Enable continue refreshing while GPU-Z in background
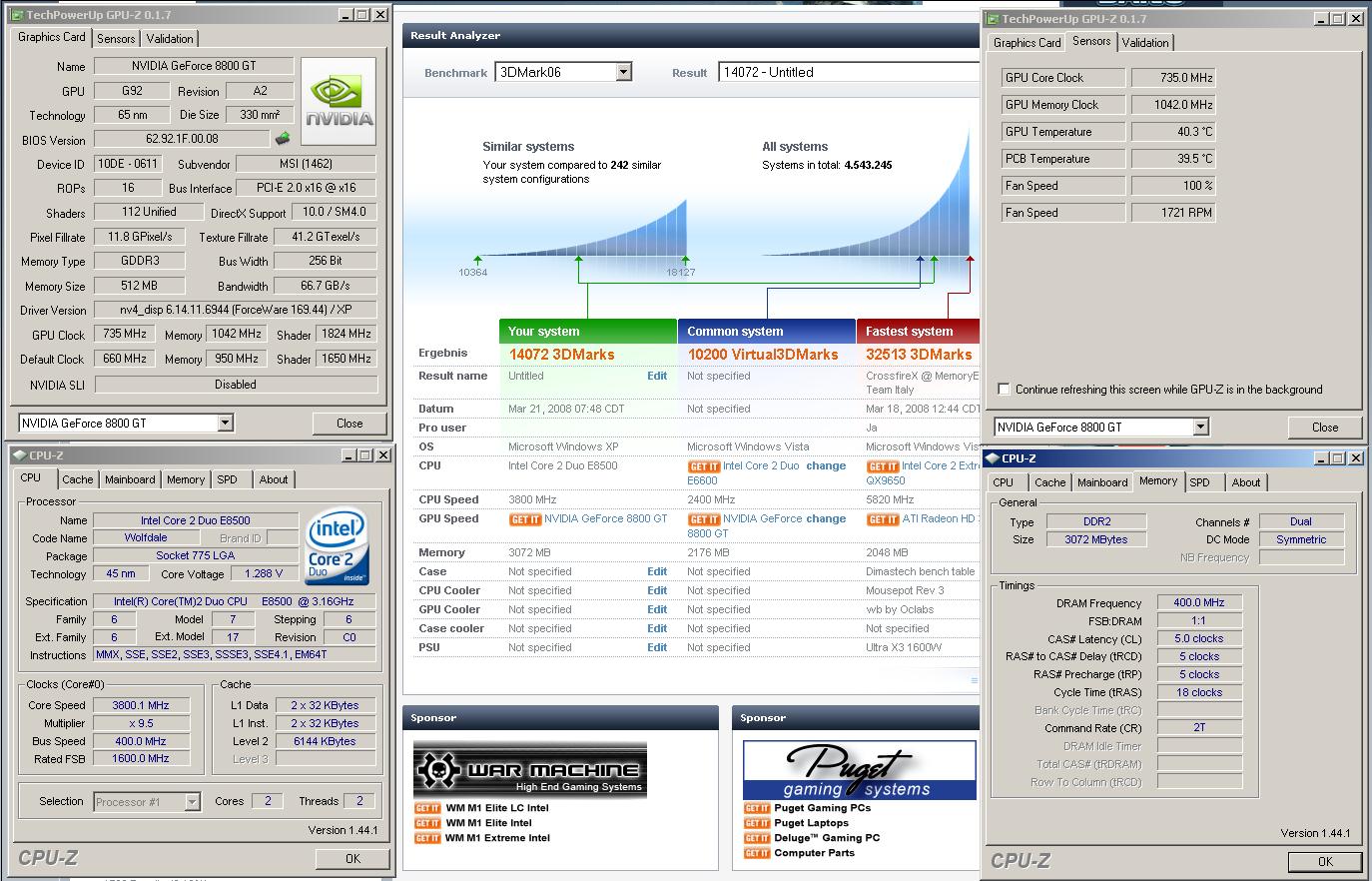 coord(1005,390)
